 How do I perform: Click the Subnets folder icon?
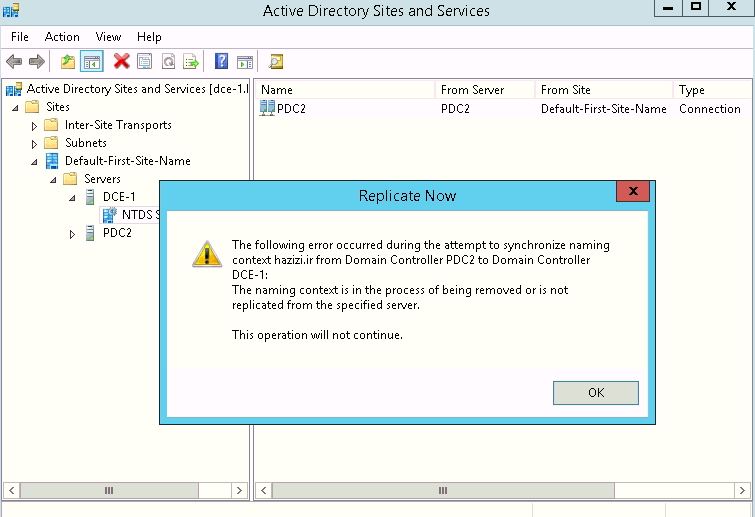coord(51,142)
